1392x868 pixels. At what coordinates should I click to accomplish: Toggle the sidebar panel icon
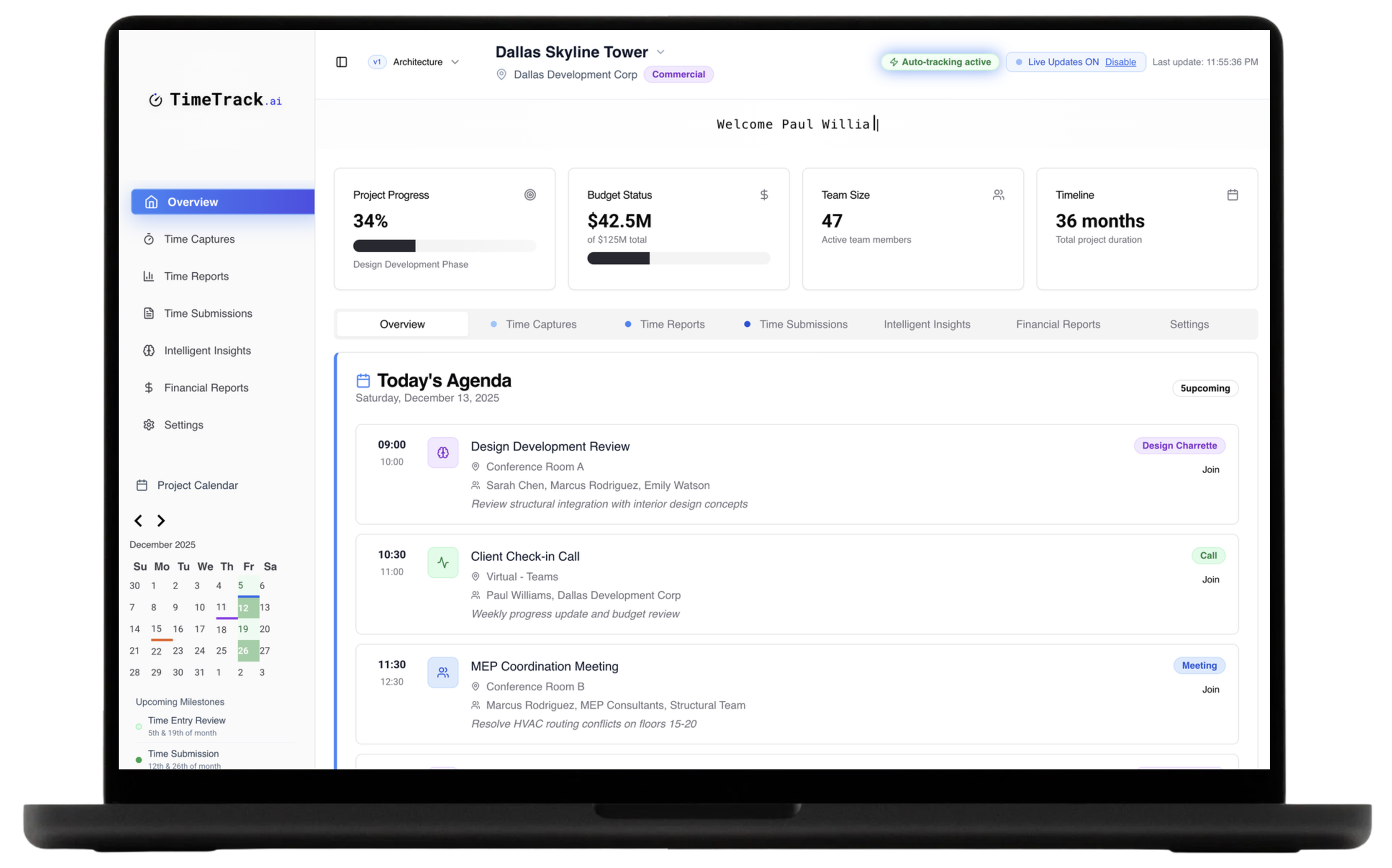coord(341,62)
